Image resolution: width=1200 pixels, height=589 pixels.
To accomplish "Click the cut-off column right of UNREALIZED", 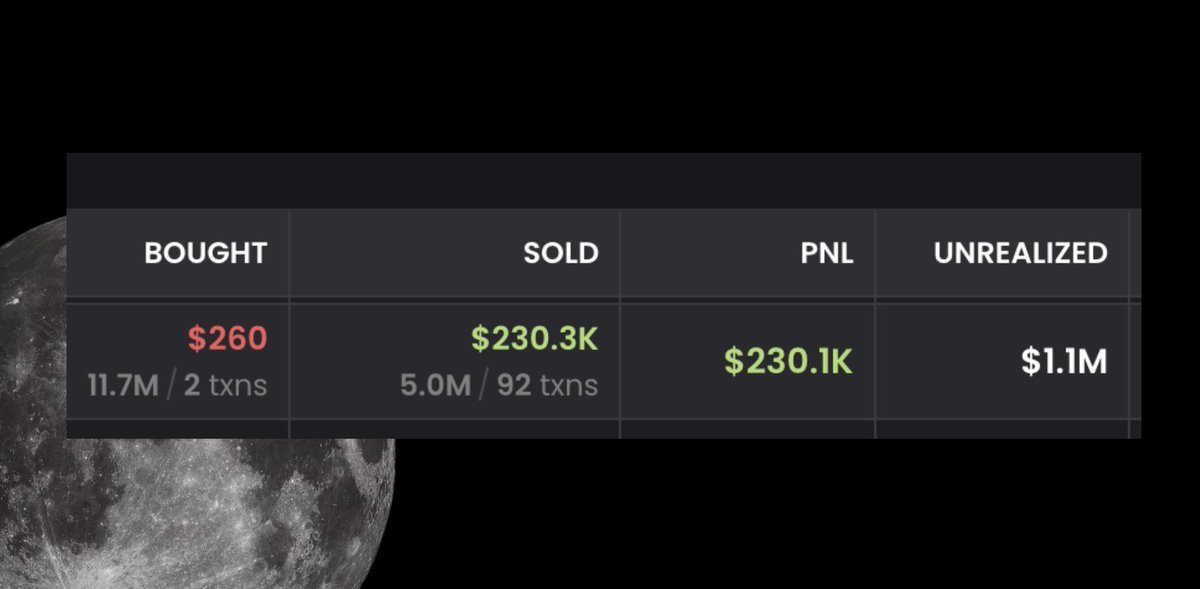I will pyautogui.click(x=1136, y=324).
